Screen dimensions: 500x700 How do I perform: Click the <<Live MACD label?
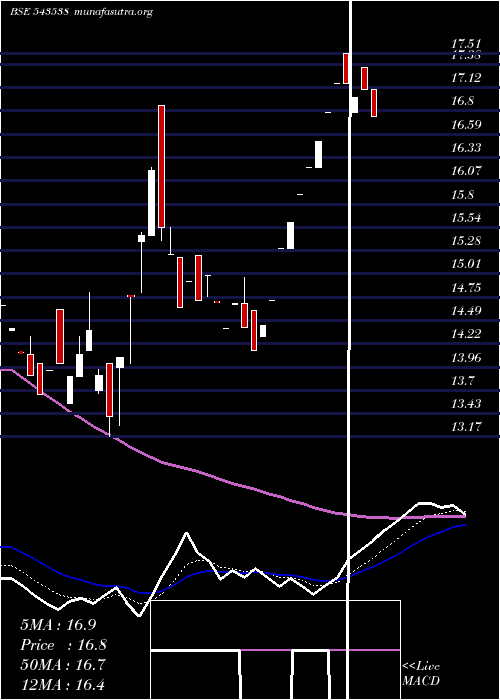point(421,674)
